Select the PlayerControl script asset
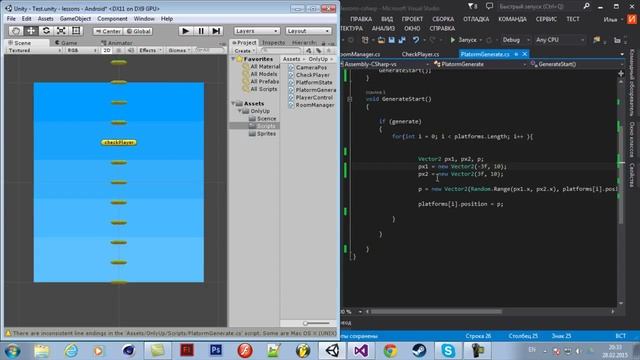 pyautogui.click(x=310, y=98)
